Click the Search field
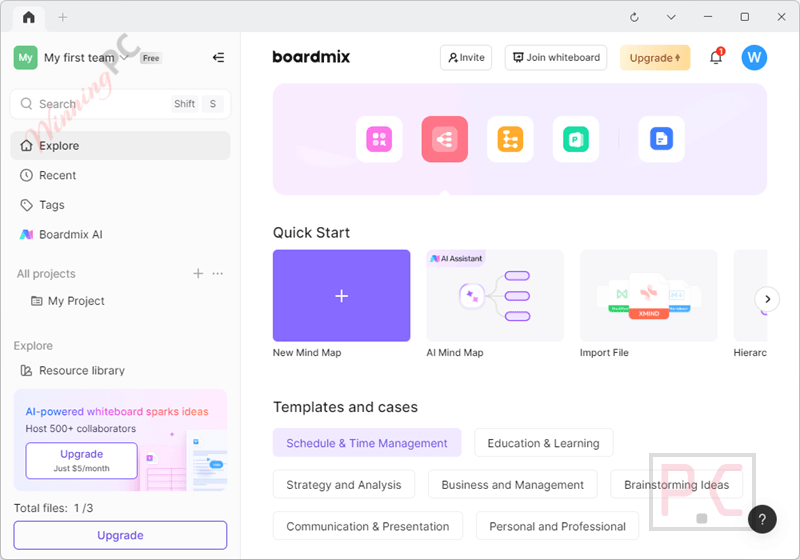Viewport: 800px width, 560px height. click(120, 104)
